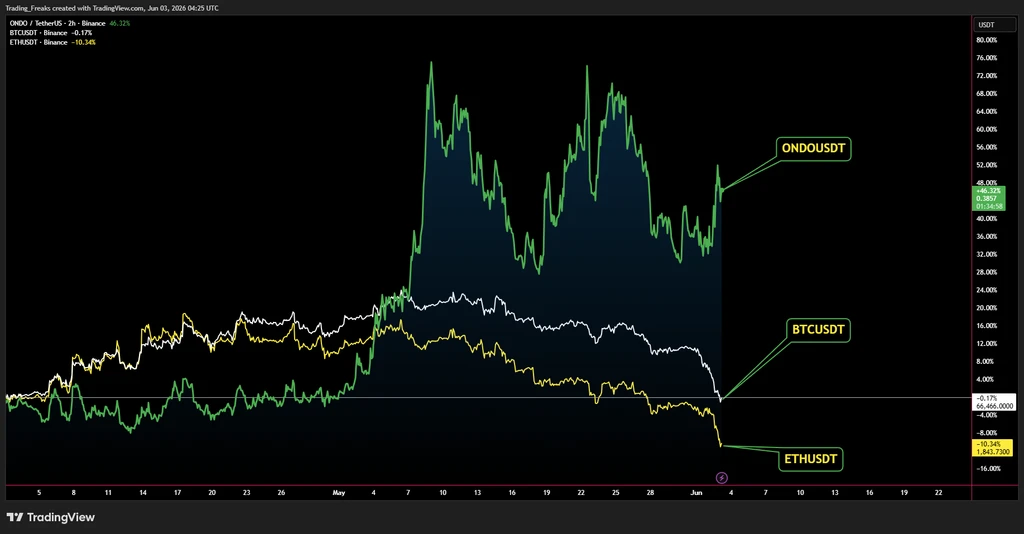1024x534 pixels.
Task: Click the 80.00% price scale label
Action: point(987,40)
